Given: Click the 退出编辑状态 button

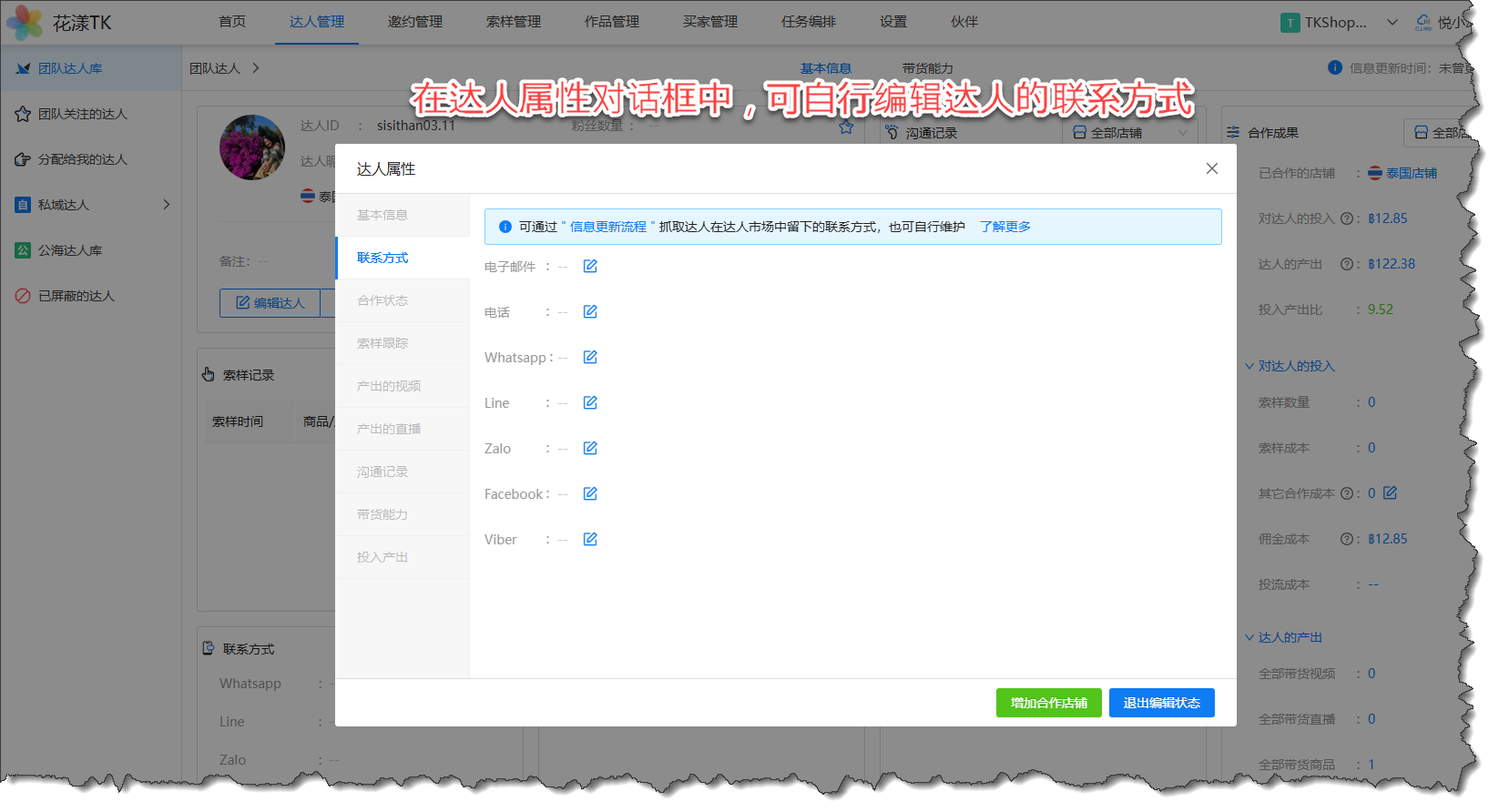Looking at the screenshot, I should (x=1161, y=703).
